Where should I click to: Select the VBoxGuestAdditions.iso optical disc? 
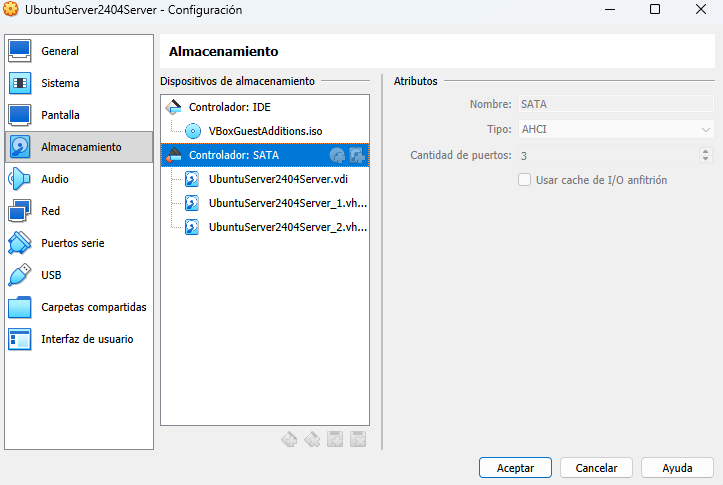point(265,131)
